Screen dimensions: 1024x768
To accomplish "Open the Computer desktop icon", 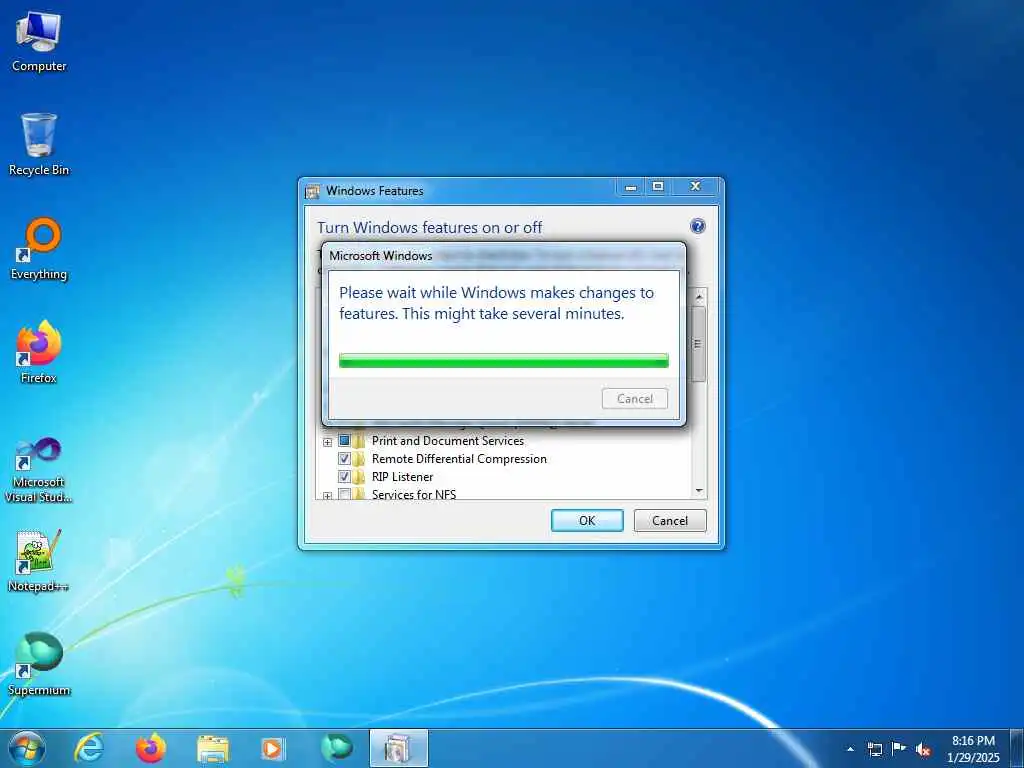I will pyautogui.click(x=39, y=42).
